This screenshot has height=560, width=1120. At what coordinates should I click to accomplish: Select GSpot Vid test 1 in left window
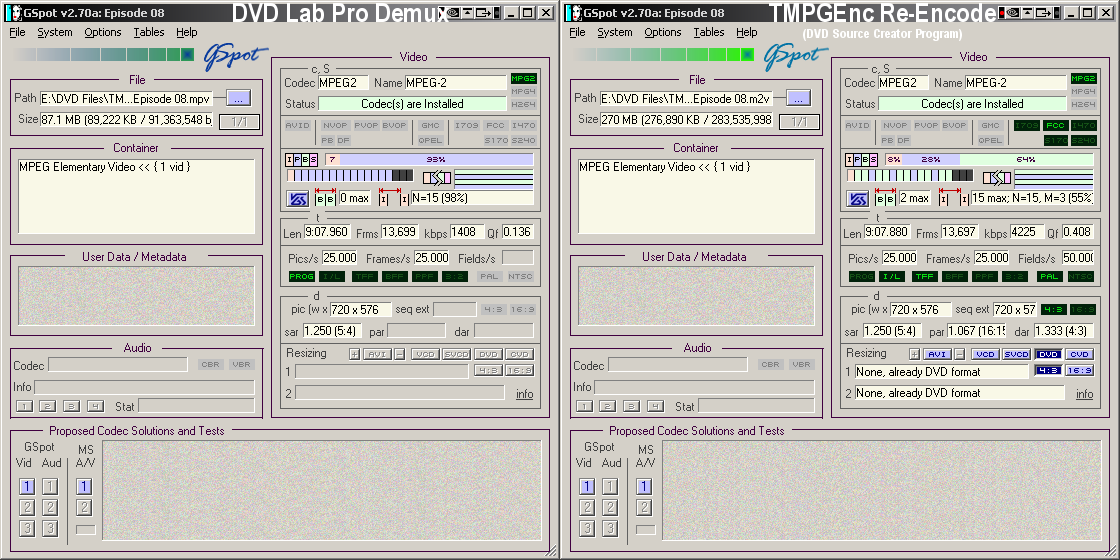click(26, 487)
